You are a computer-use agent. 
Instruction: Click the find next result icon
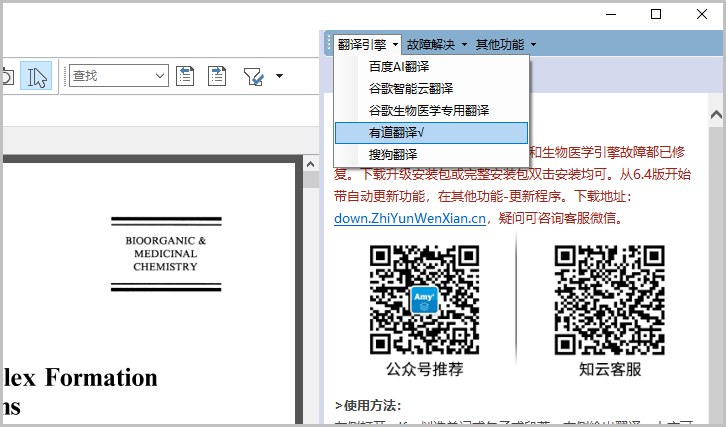(217, 76)
